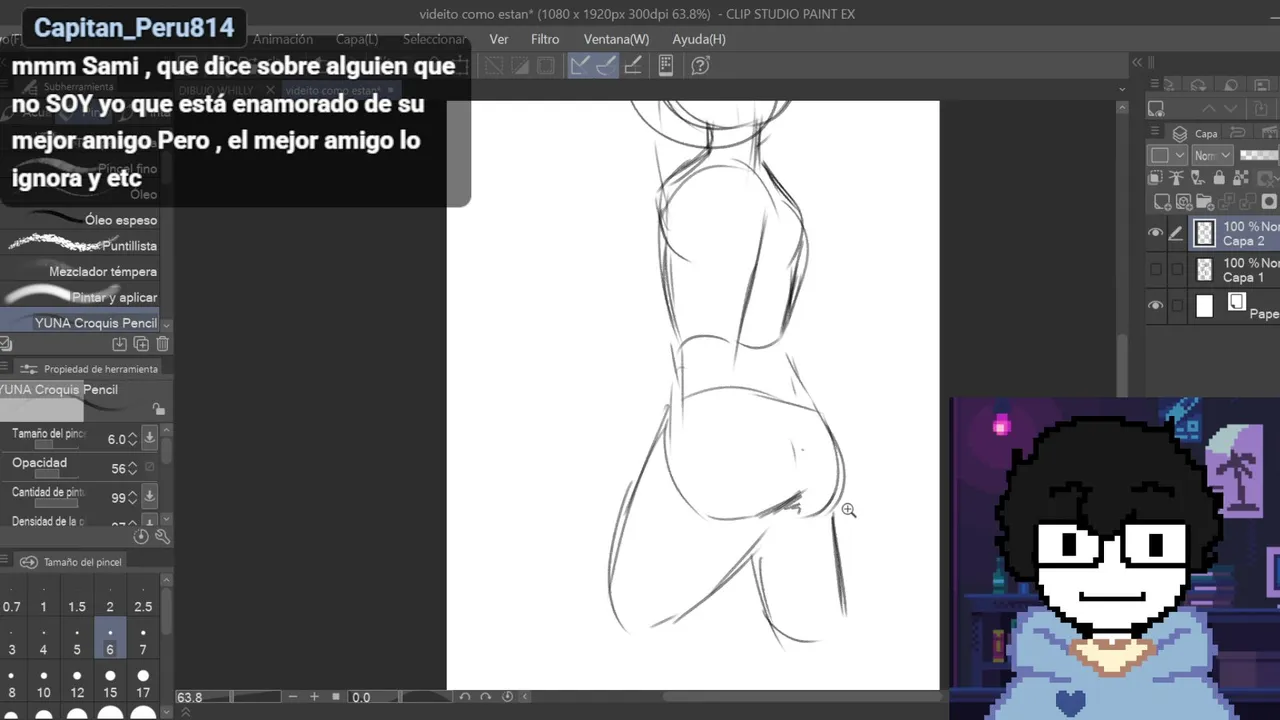Open paint amount dynamics dropdown button
This screenshot has height=720, width=1280.
click(149, 496)
